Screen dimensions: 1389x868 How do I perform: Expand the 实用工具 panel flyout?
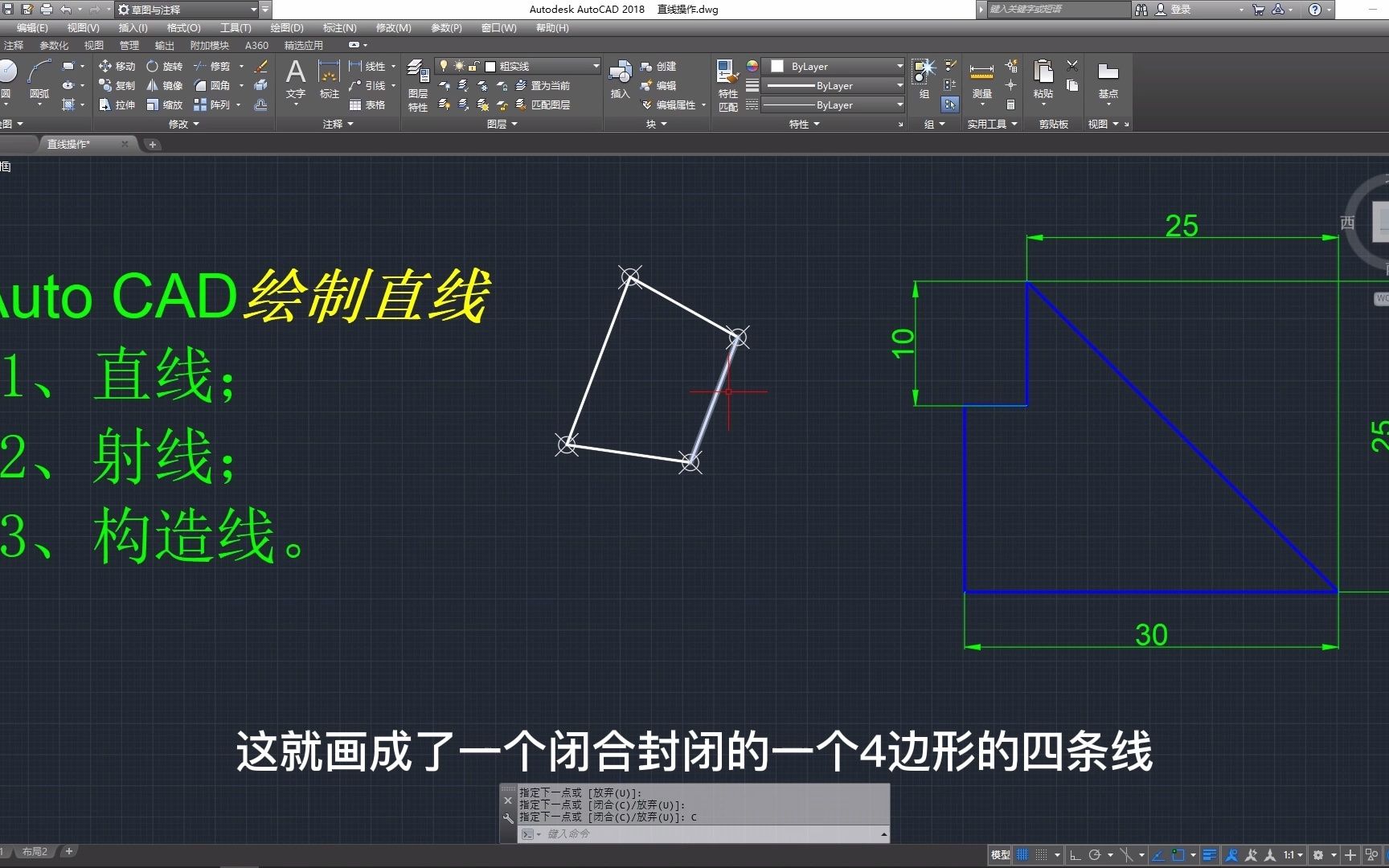click(x=993, y=124)
